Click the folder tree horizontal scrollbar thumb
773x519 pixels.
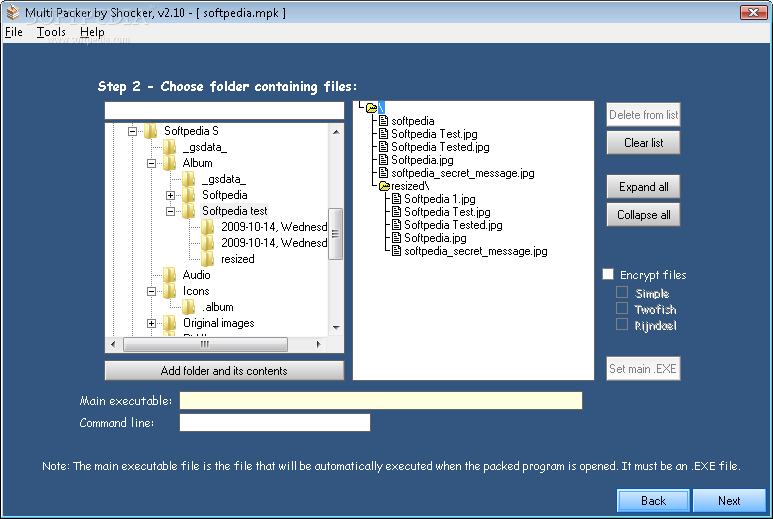[205, 344]
